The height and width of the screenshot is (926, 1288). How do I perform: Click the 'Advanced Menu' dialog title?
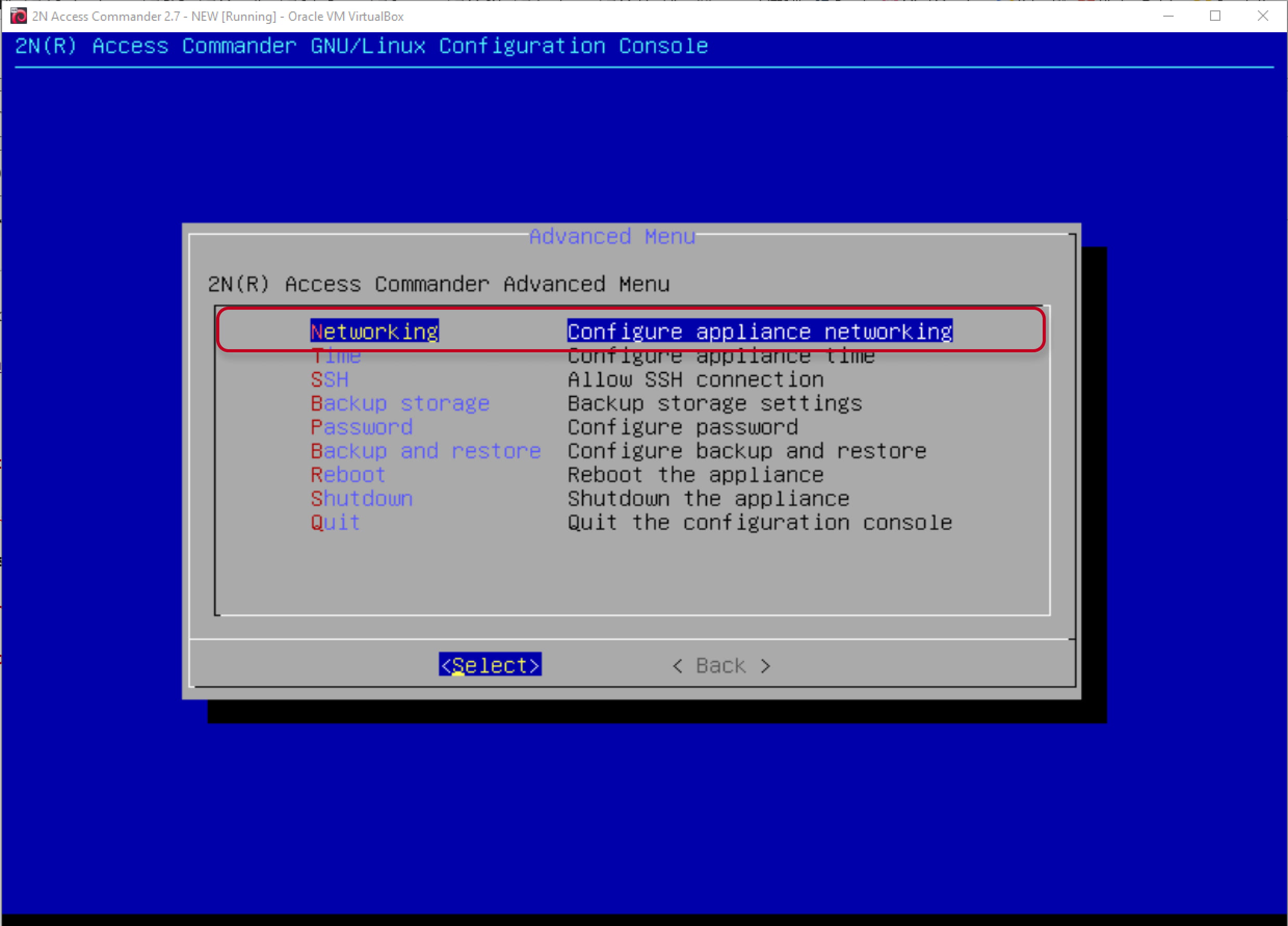[612, 236]
